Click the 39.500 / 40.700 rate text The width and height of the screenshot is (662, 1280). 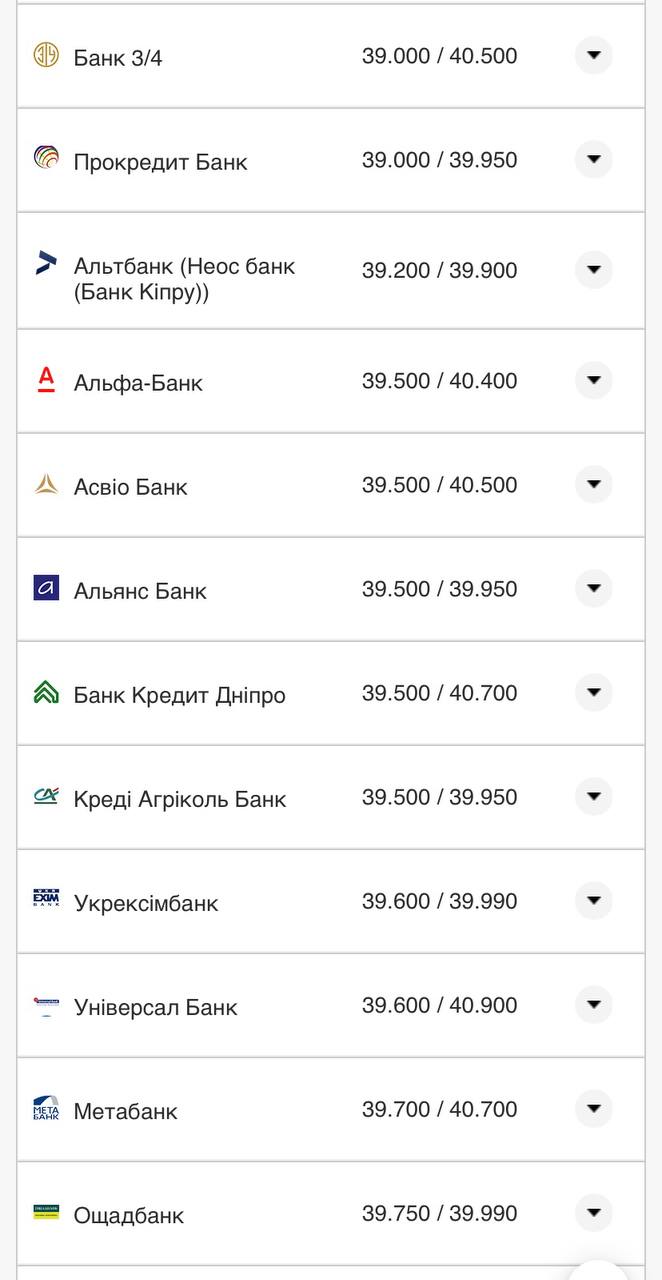[x=438, y=693]
